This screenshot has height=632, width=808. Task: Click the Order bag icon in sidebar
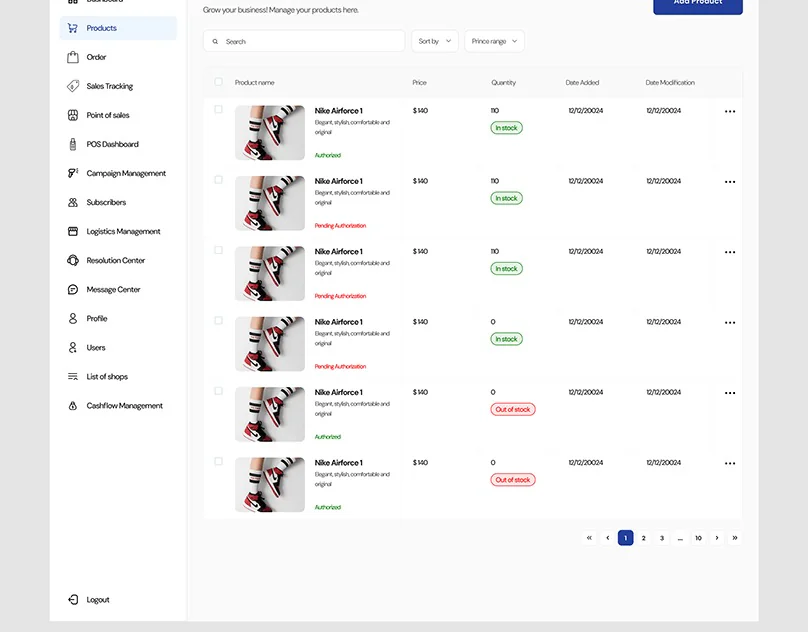click(73, 57)
